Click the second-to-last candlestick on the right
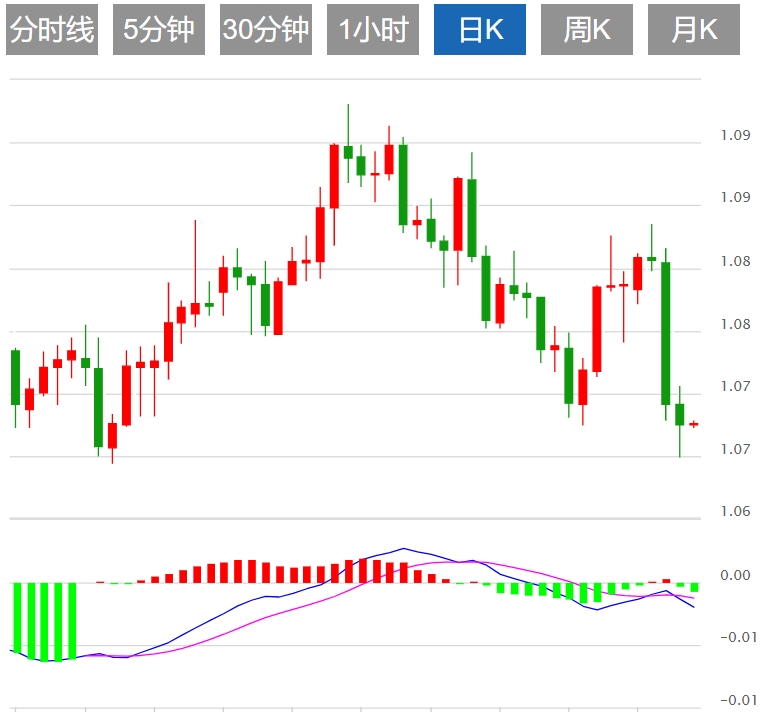 679,414
